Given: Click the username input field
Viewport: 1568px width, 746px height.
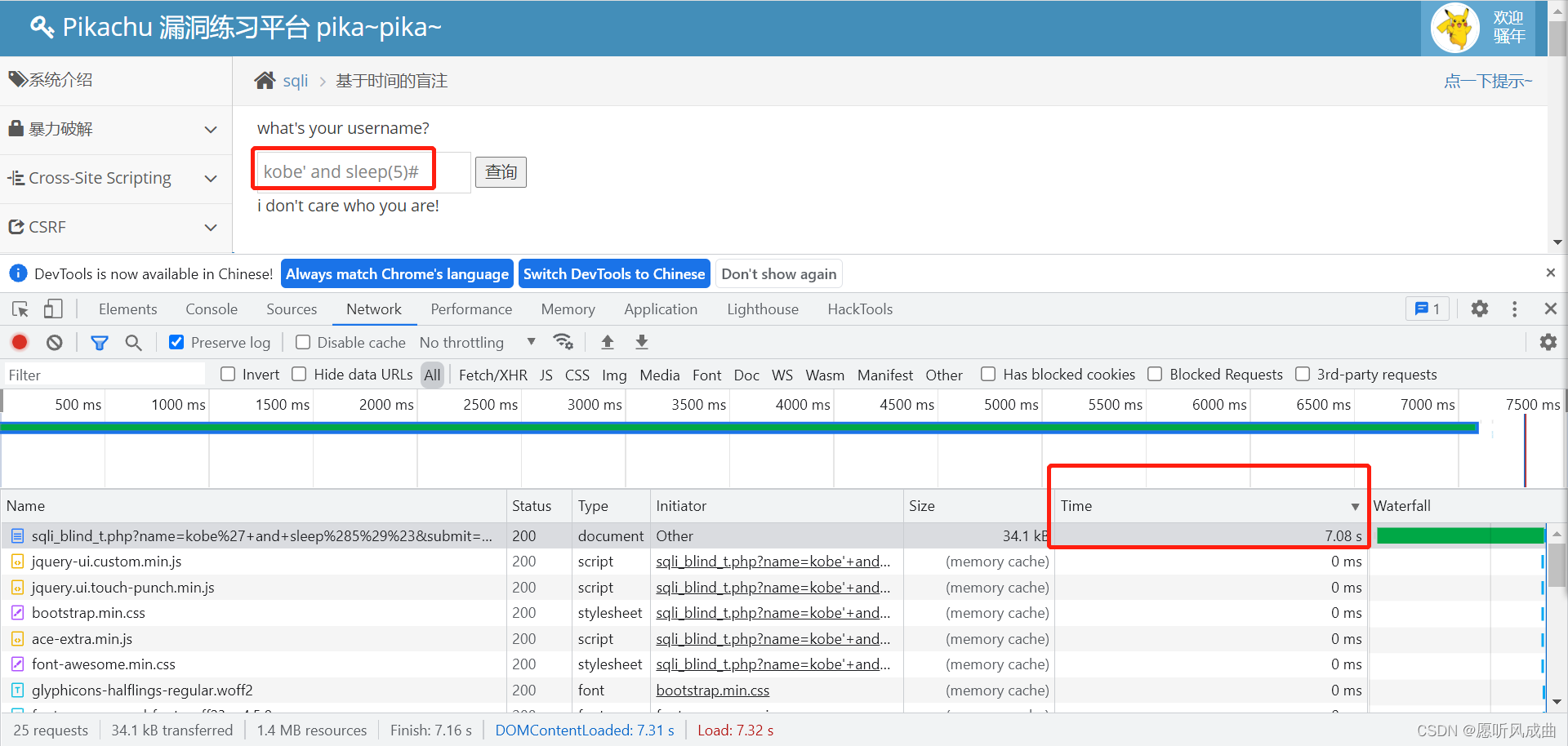Looking at the screenshot, I should tap(363, 171).
